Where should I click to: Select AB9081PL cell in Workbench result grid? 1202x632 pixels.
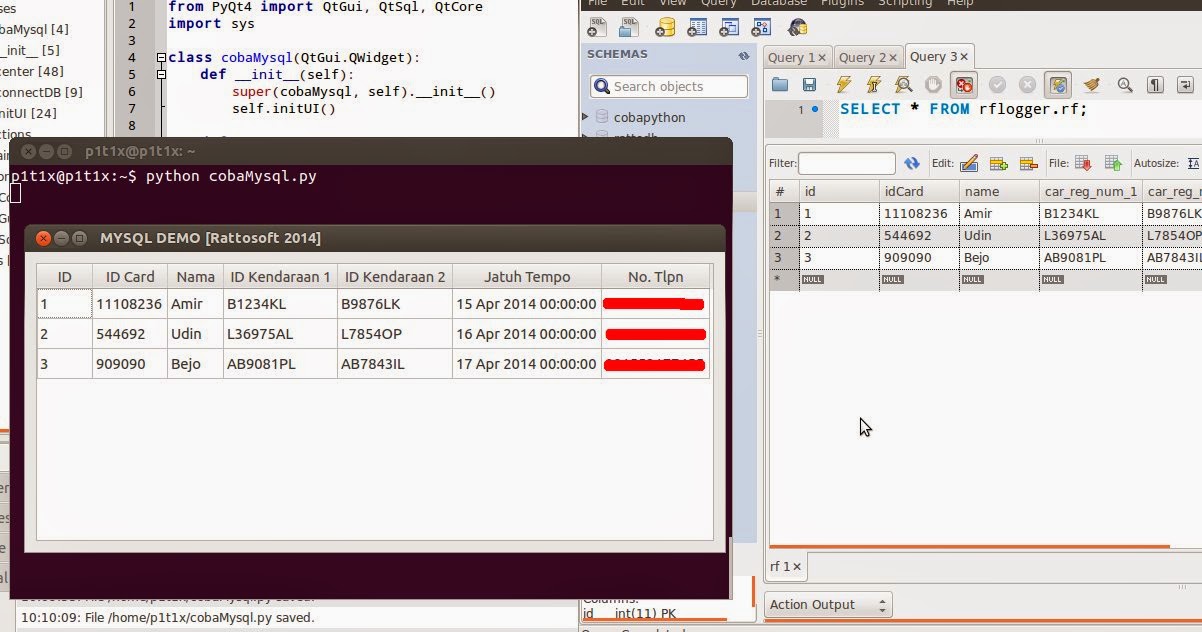pyautogui.click(x=1090, y=257)
